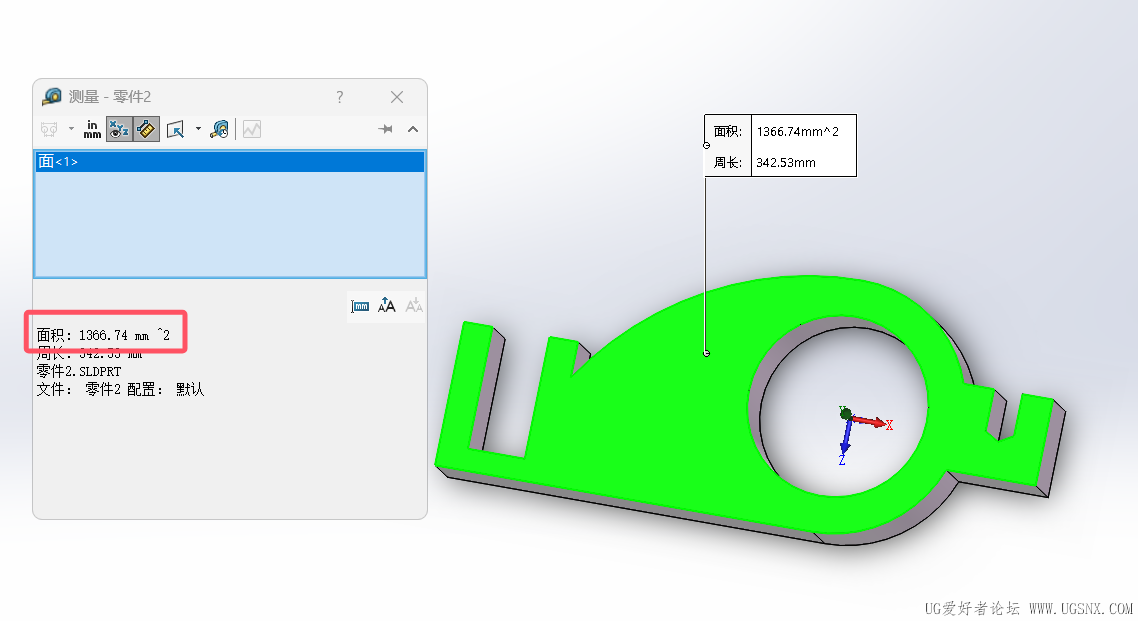The height and width of the screenshot is (621, 1138).
Task: Click the callout leader attachment point on face
Action: [707, 353]
